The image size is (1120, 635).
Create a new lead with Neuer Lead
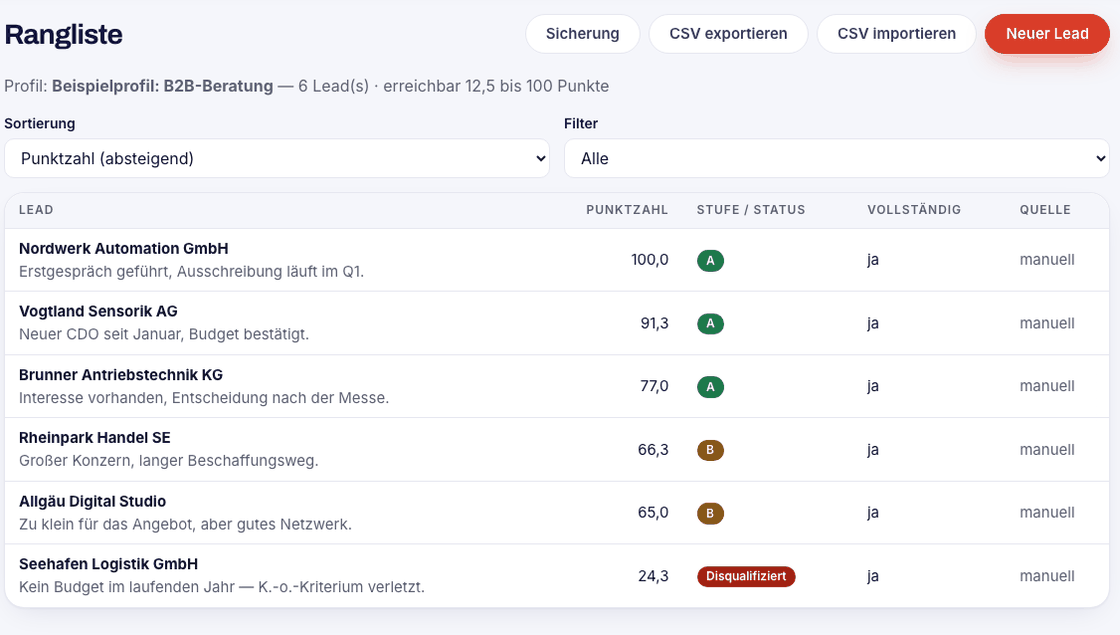point(1047,34)
